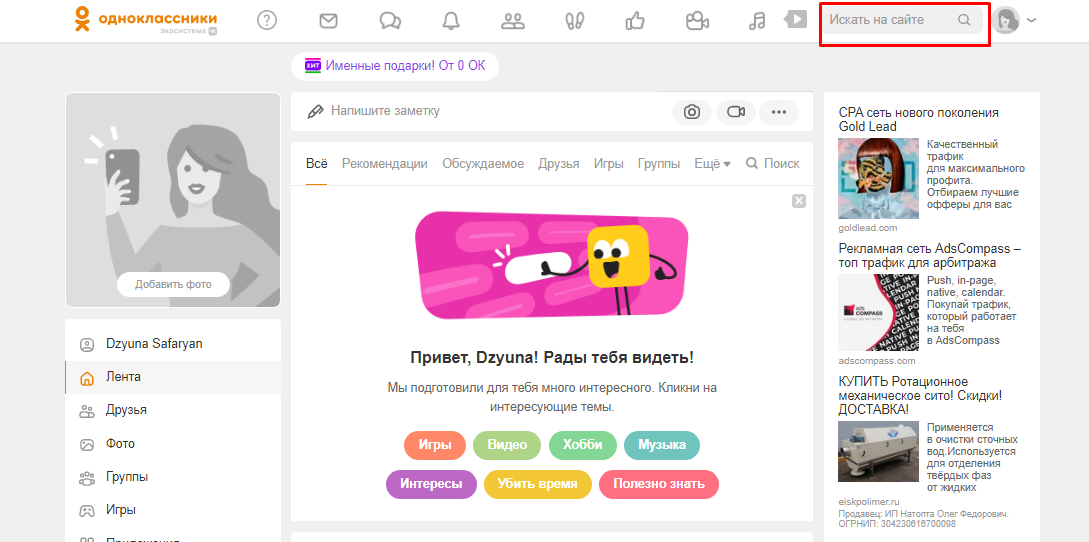Open music note icon
This screenshot has width=1089, height=542.
[757, 21]
